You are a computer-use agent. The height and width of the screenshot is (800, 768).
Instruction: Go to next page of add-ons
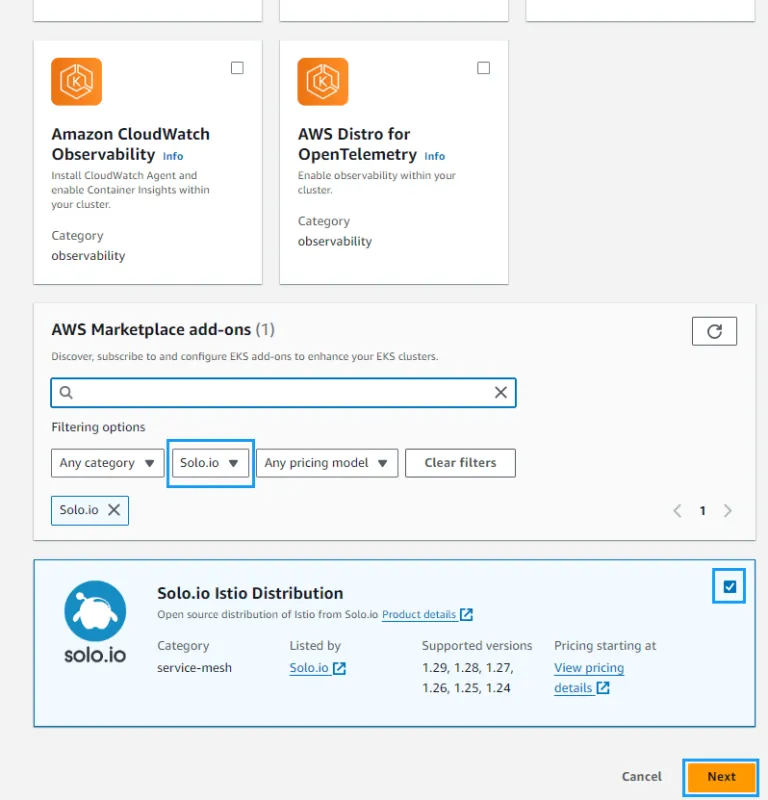728,511
